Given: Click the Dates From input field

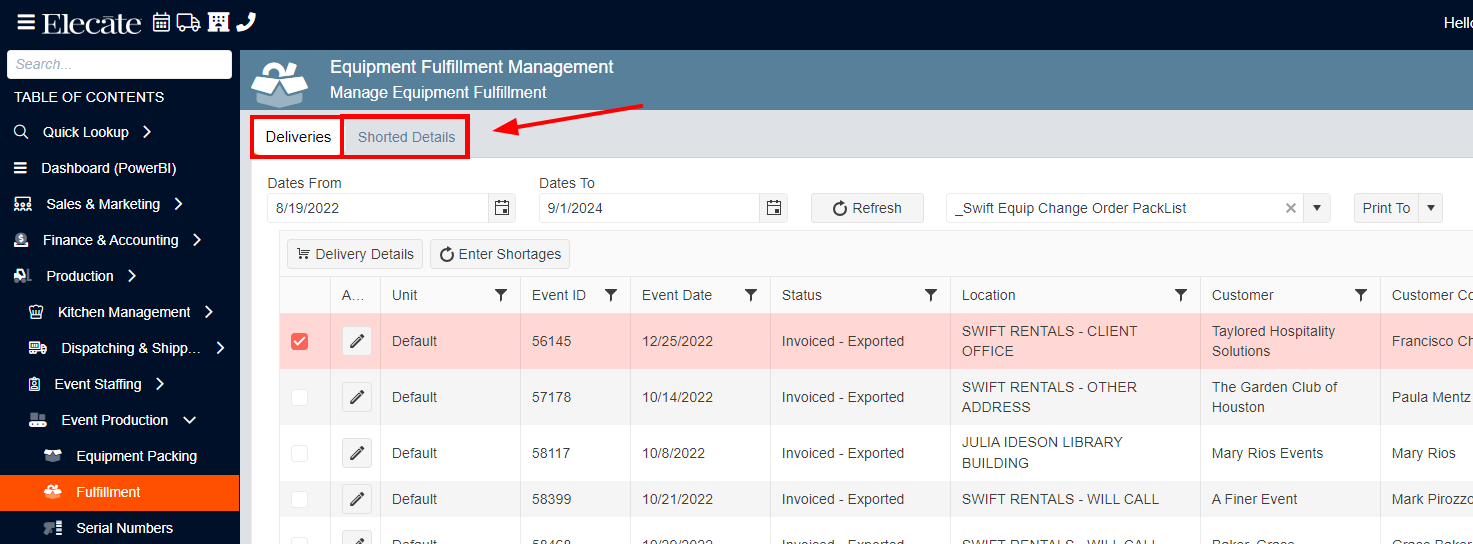Looking at the screenshot, I should (x=378, y=208).
